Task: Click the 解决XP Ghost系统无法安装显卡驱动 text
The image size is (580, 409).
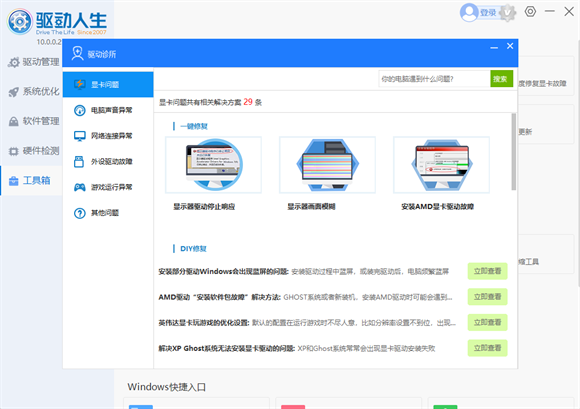Action: point(227,348)
